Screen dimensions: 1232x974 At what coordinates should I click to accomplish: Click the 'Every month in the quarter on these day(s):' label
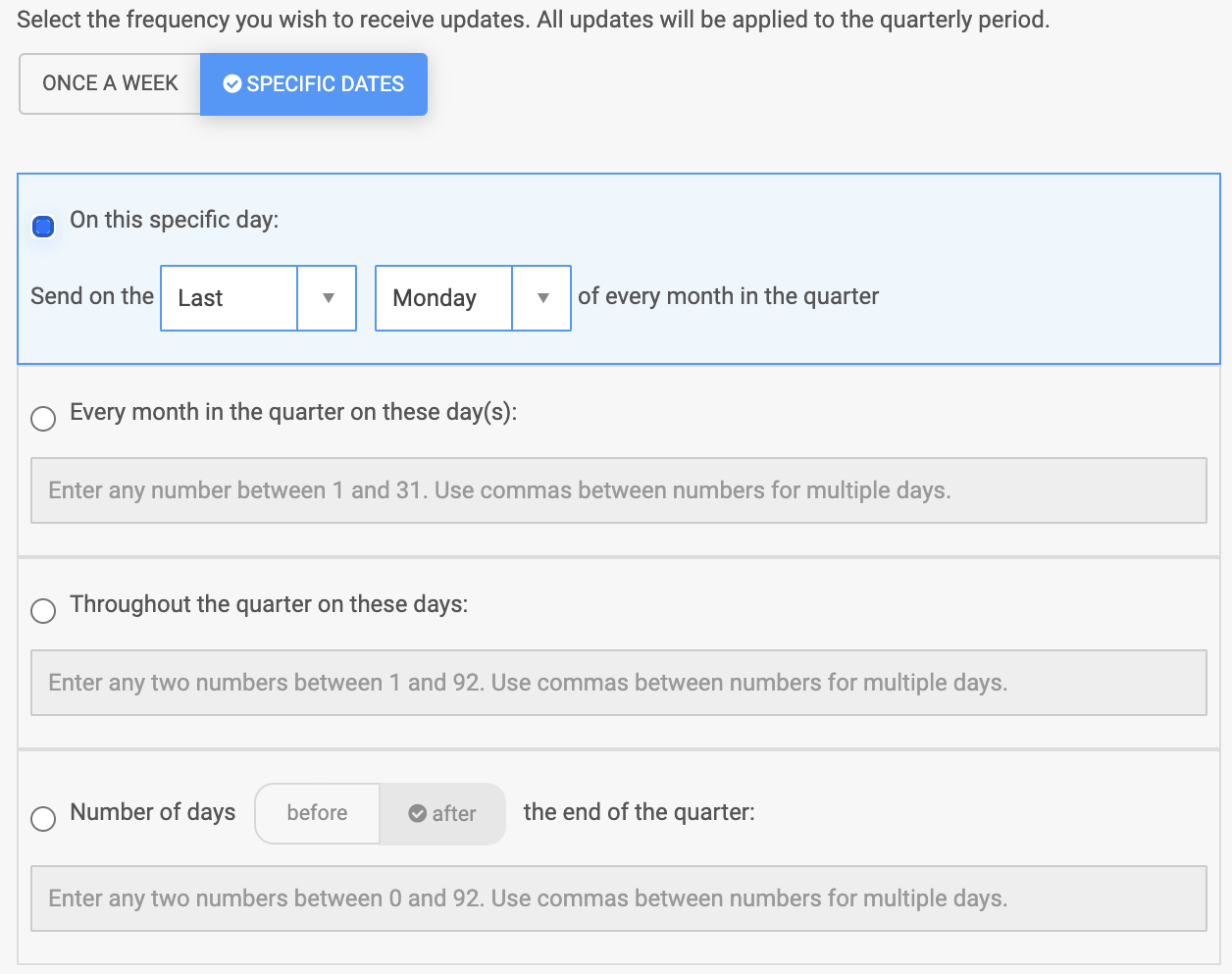point(293,412)
